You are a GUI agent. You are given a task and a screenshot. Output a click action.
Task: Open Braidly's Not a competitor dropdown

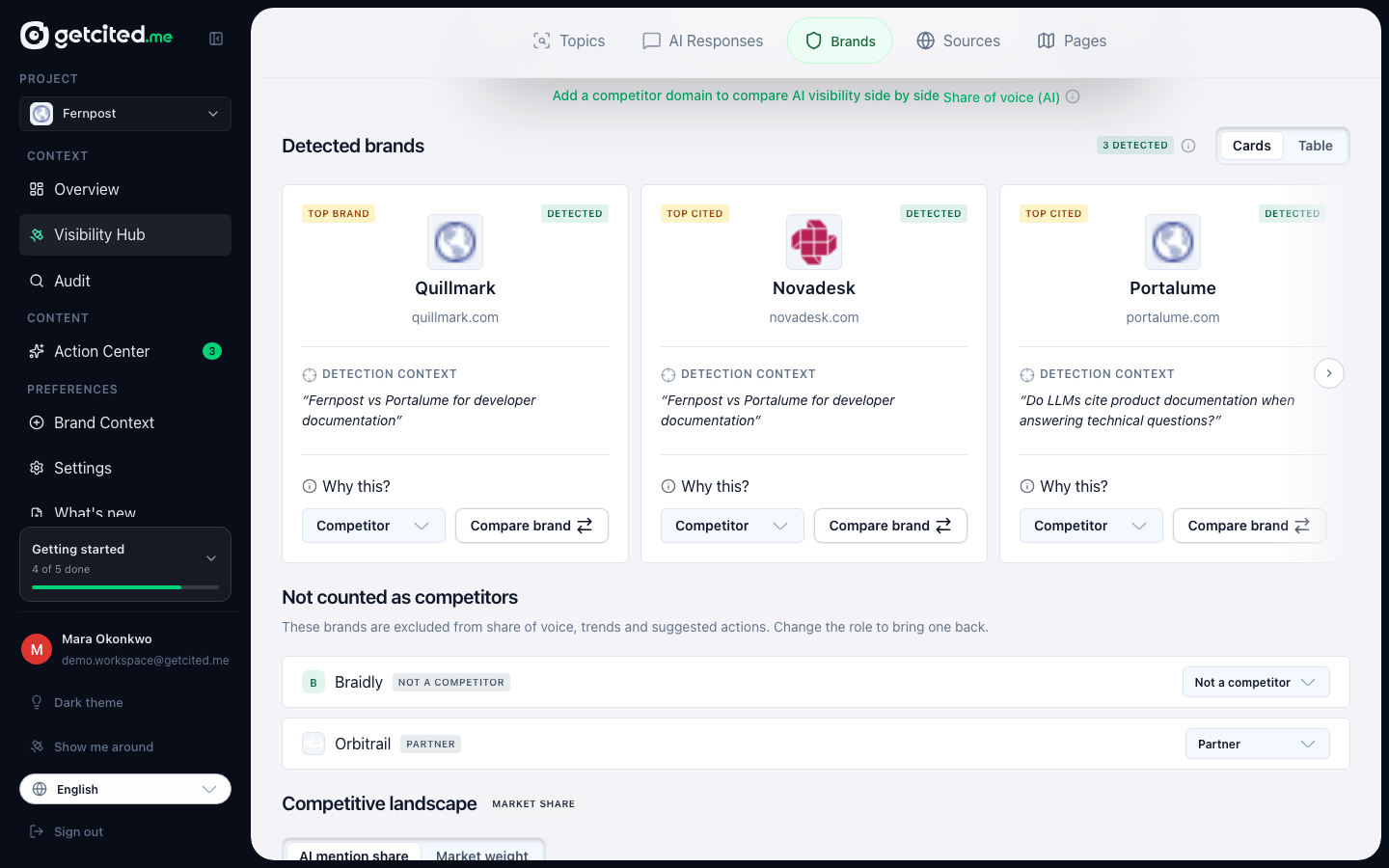[1256, 682]
